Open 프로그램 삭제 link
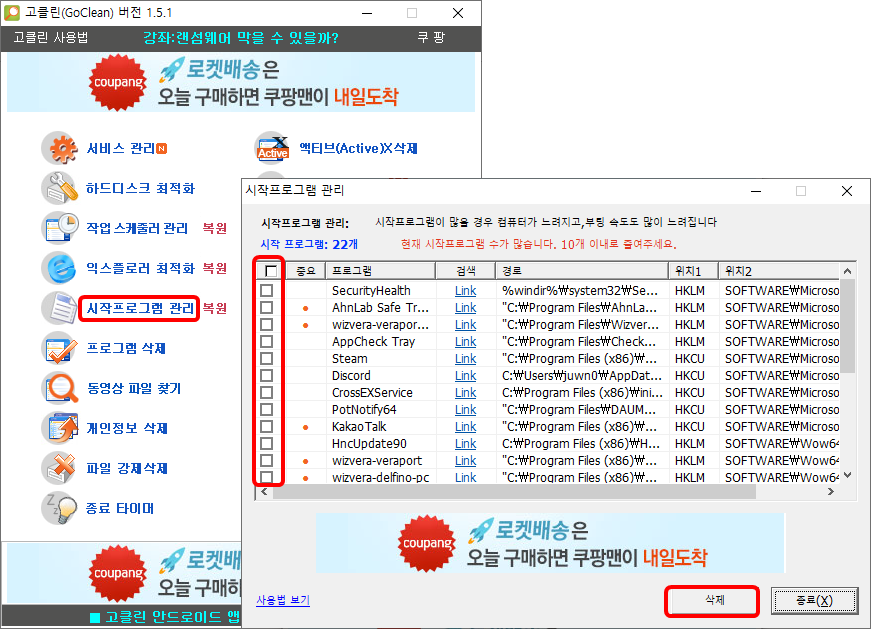The width and height of the screenshot is (871, 629). pyautogui.click(x=126, y=348)
